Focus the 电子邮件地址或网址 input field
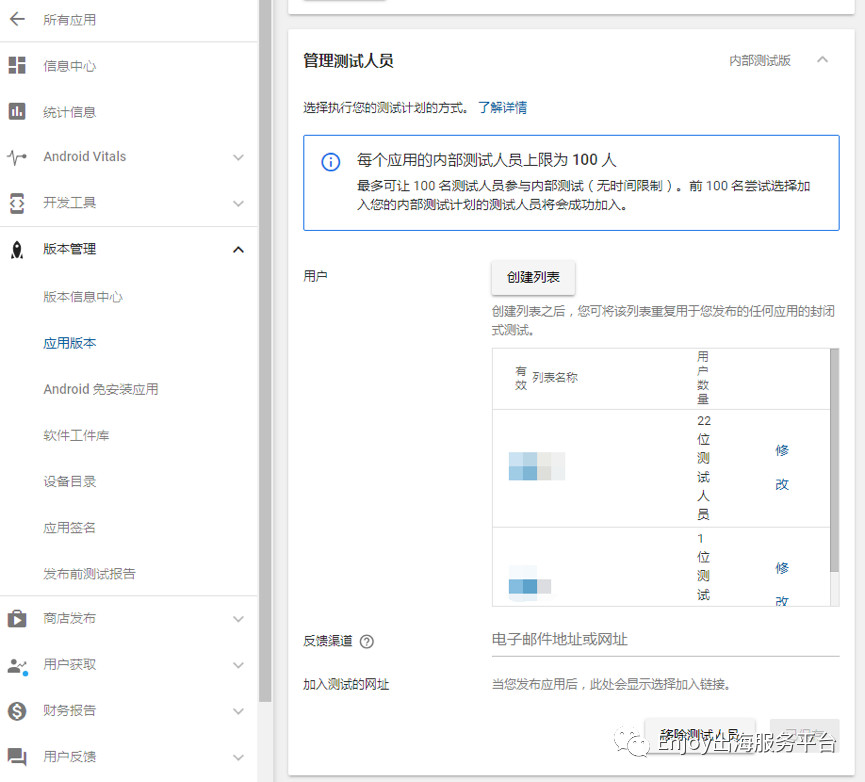 [665, 640]
